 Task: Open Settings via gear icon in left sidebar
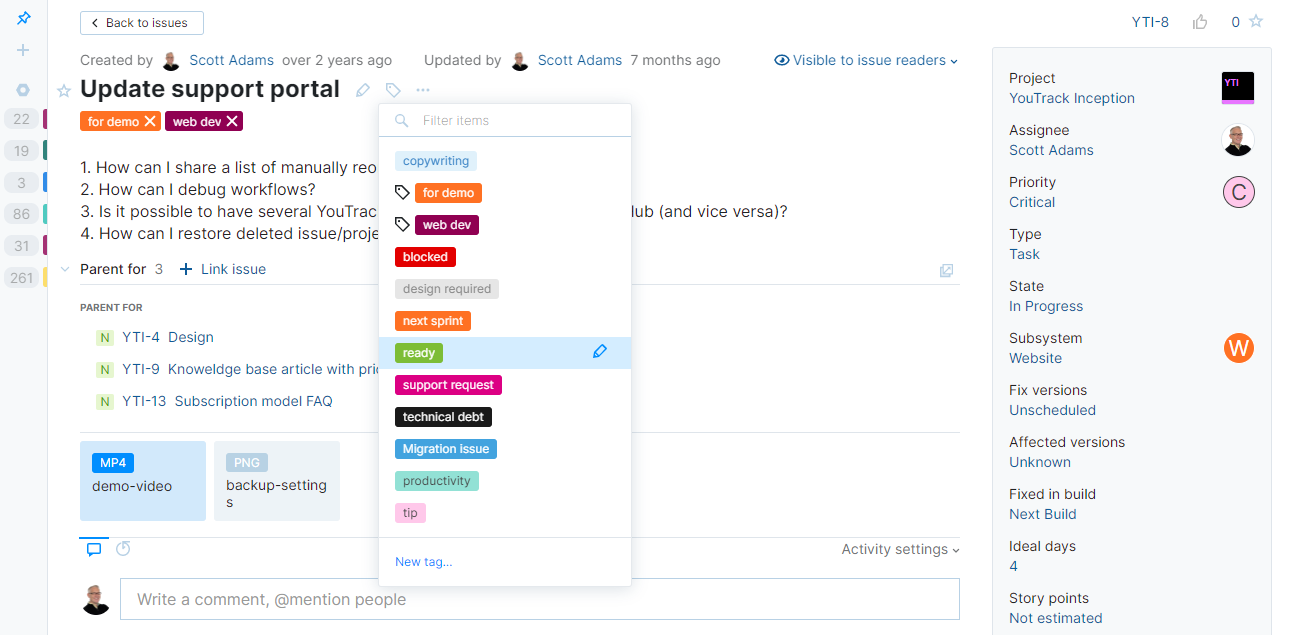point(22,89)
